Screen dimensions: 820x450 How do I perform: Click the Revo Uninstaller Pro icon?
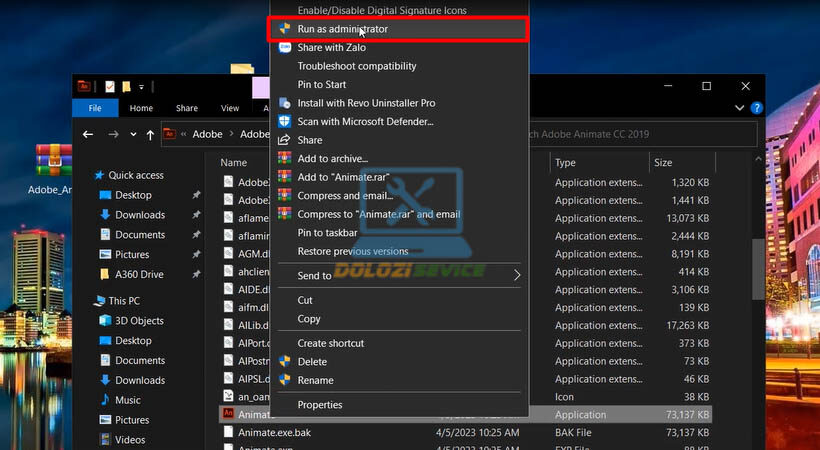(x=285, y=103)
